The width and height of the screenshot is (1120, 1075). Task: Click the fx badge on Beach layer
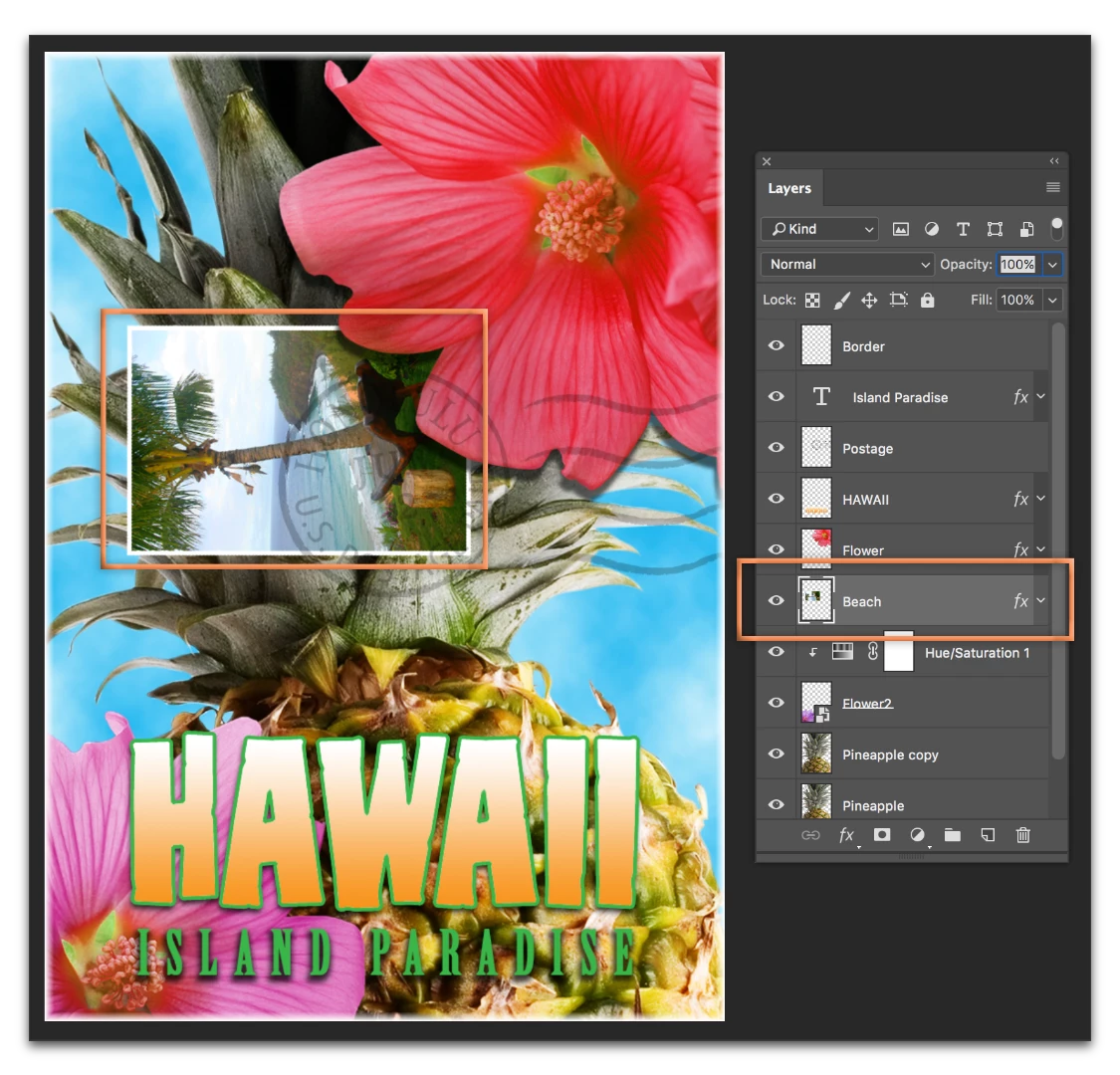1020,601
